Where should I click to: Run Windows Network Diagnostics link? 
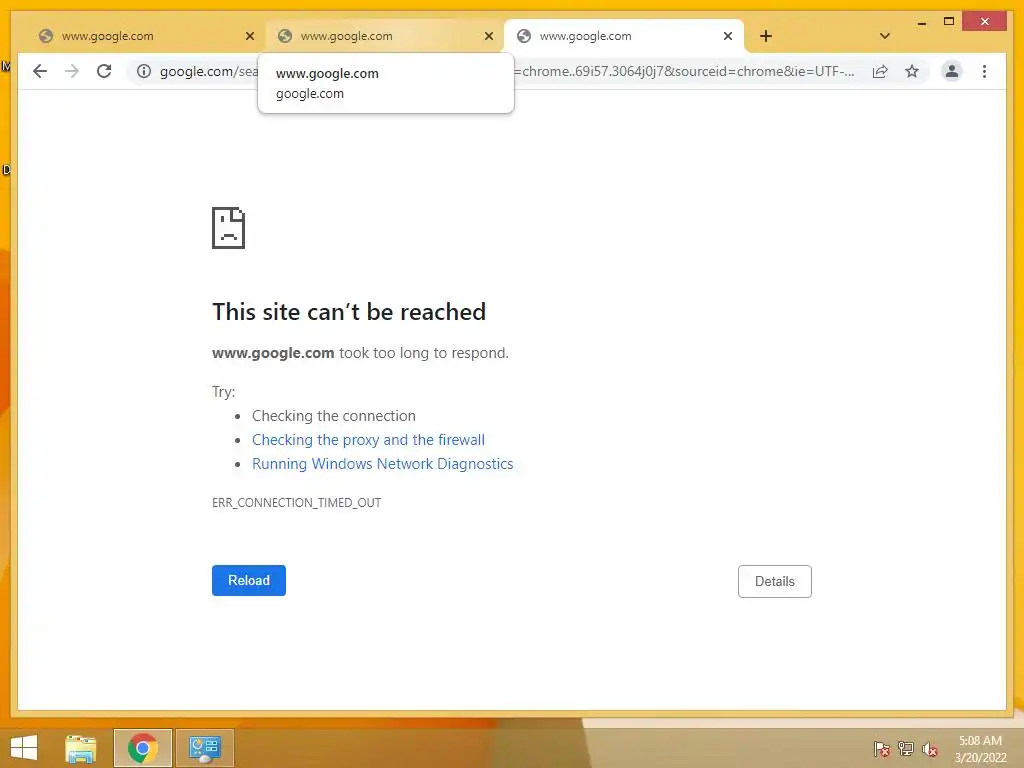coord(383,464)
